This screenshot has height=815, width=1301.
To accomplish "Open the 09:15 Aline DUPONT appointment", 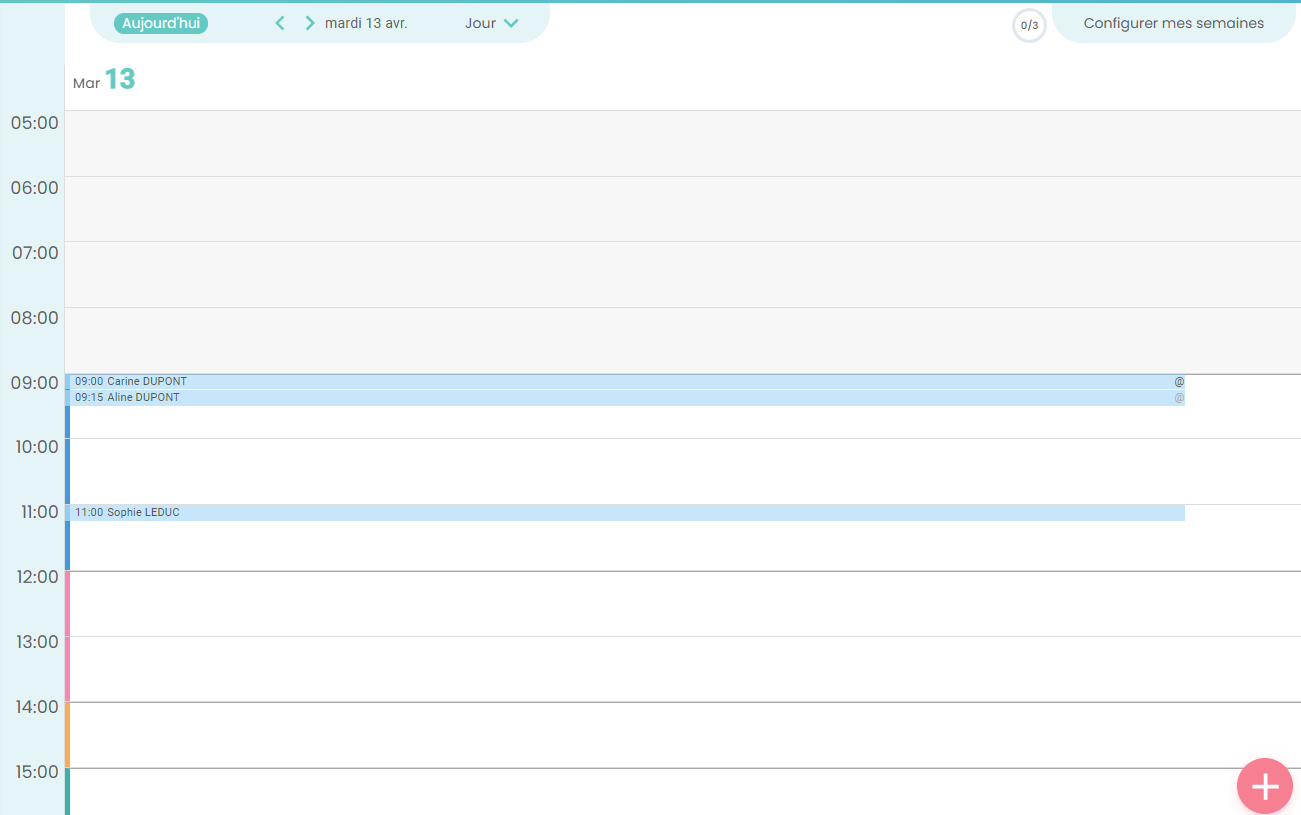I will [x=600, y=398].
